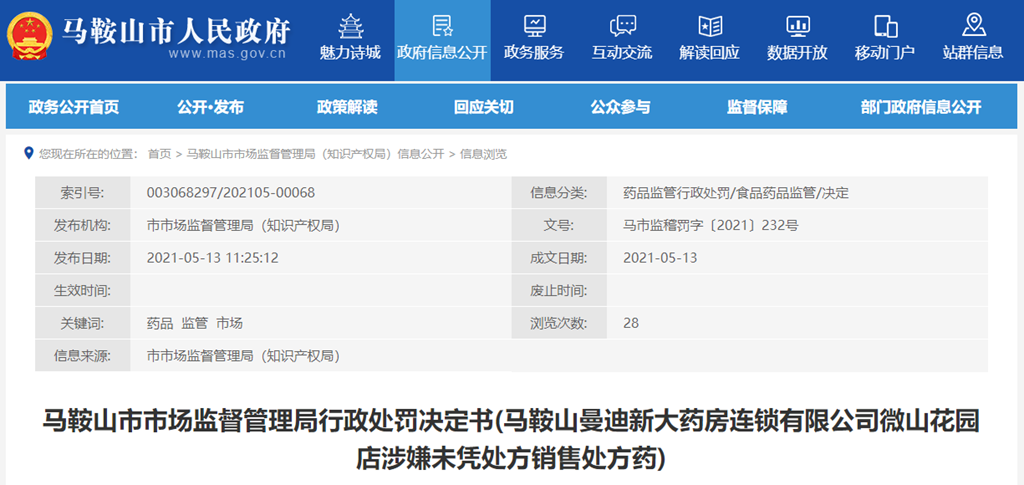This screenshot has width=1024, height=485.
Task: Open the 数据开放 menu label
Action: click(x=797, y=53)
